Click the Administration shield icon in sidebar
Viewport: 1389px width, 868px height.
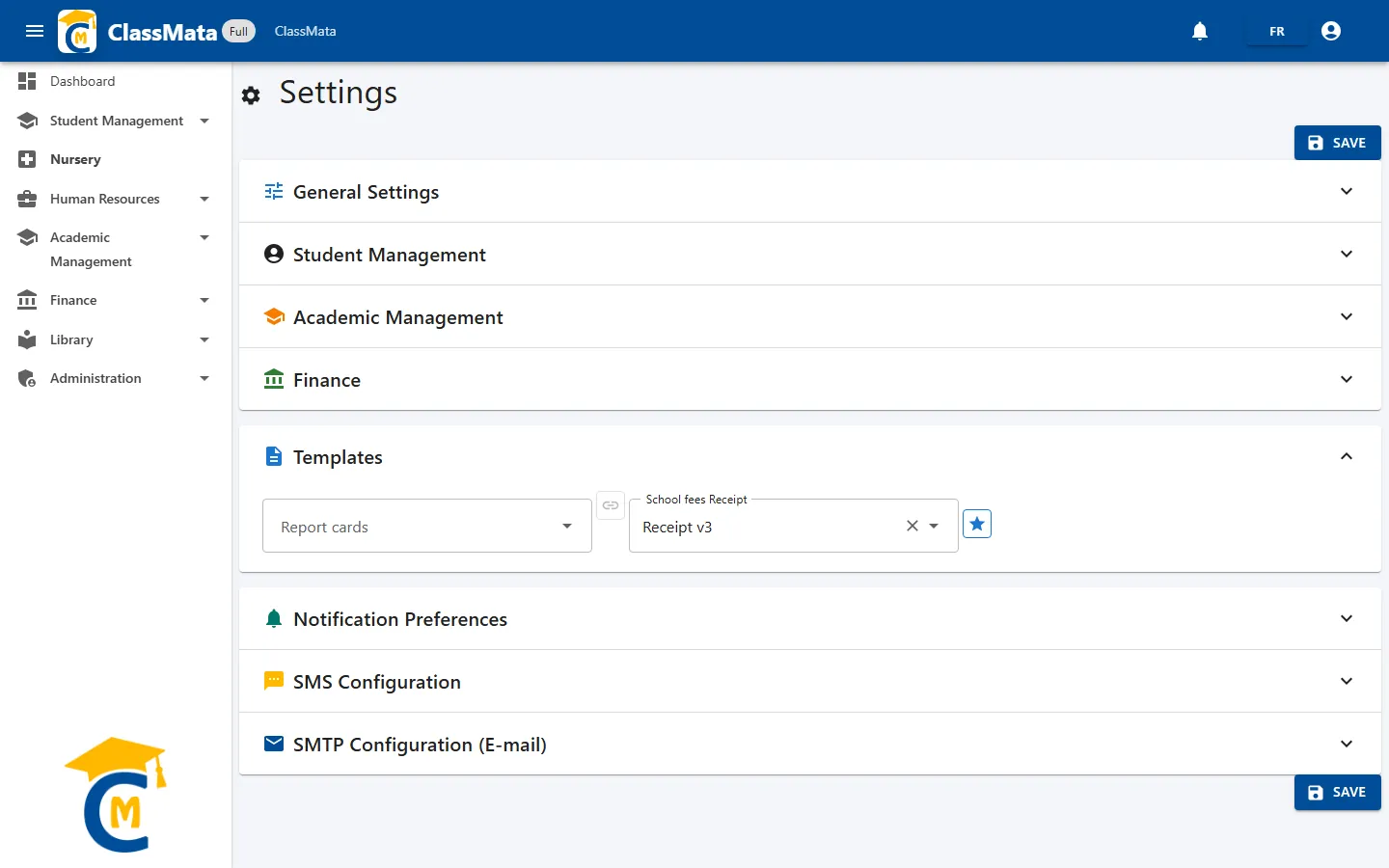click(x=27, y=378)
